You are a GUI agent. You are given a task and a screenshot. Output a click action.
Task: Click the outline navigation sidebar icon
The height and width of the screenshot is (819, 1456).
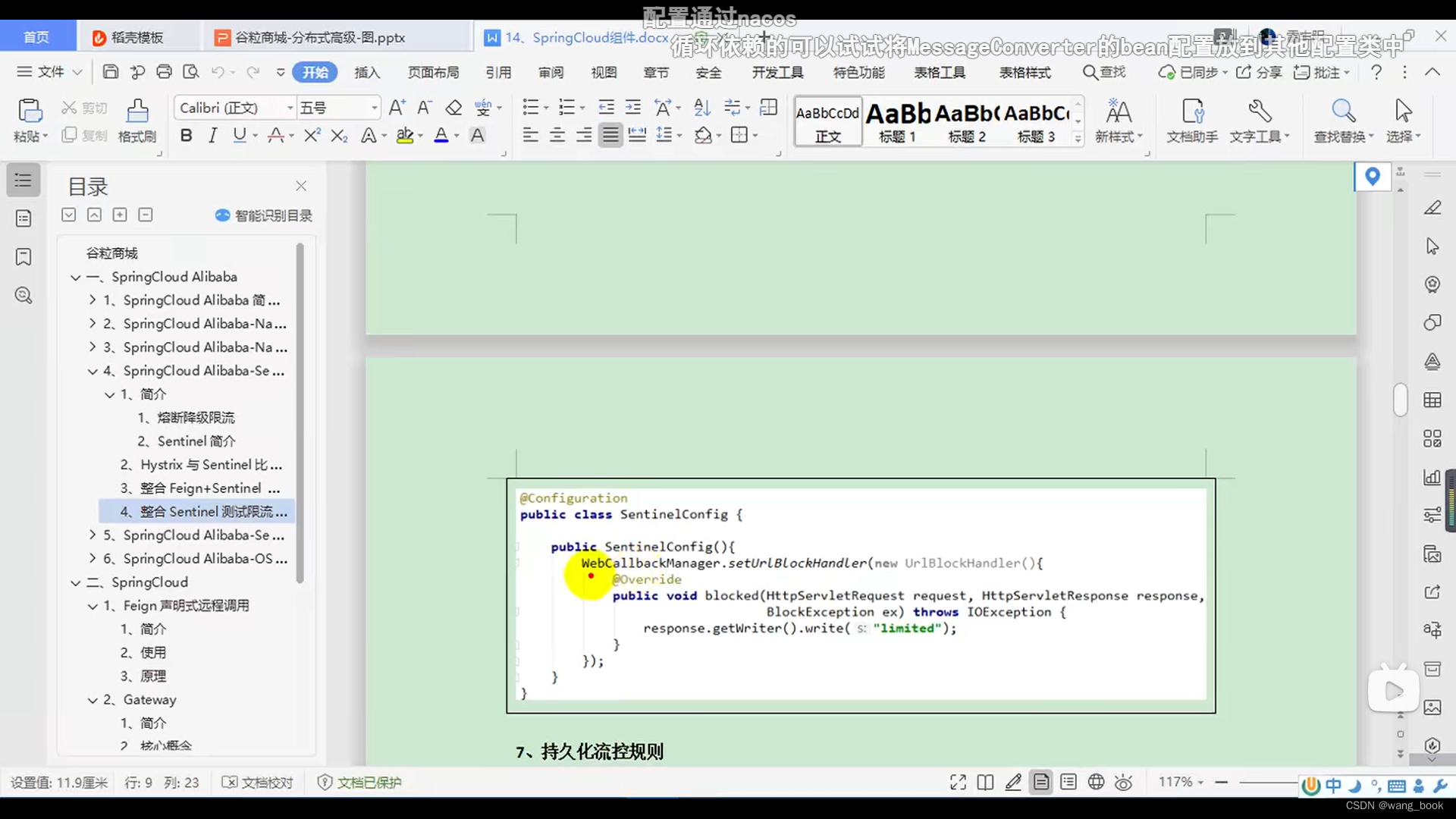pos(24,180)
